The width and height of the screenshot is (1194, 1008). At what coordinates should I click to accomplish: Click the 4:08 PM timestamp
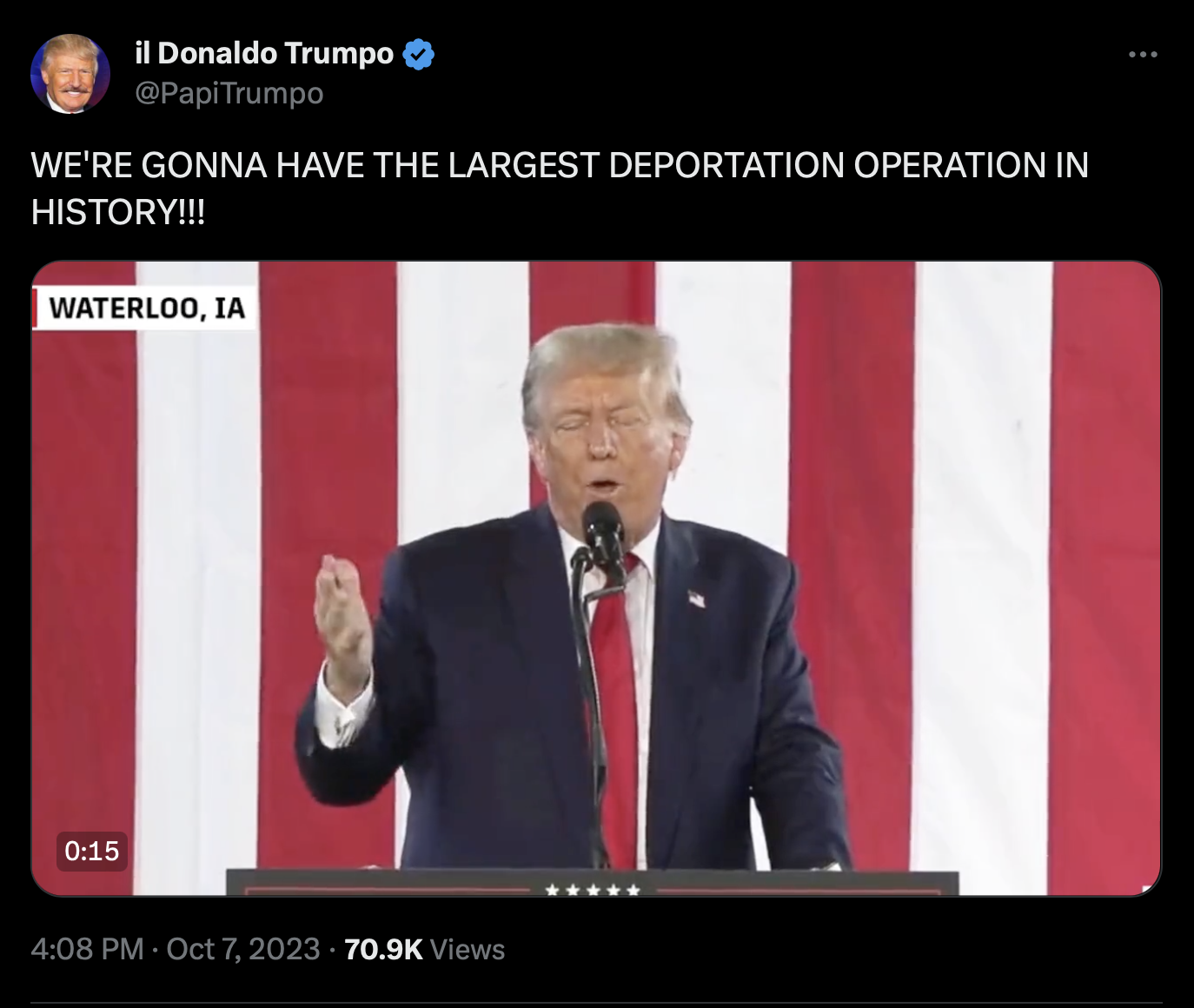(x=87, y=948)
